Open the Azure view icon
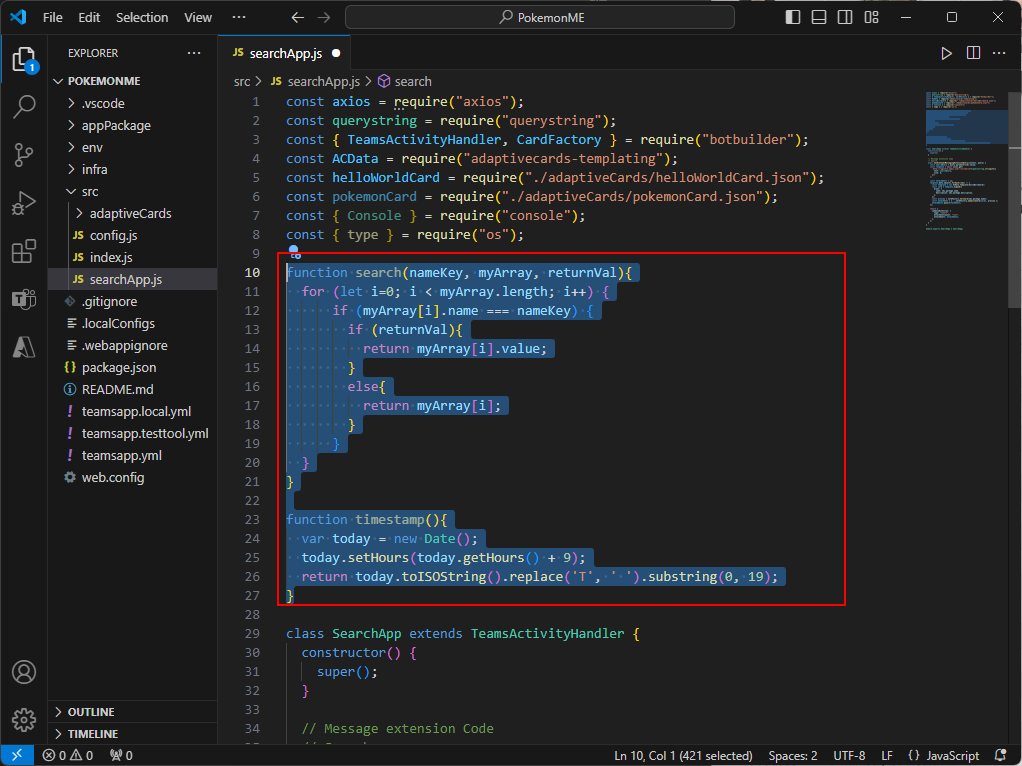 click(24, 347)
